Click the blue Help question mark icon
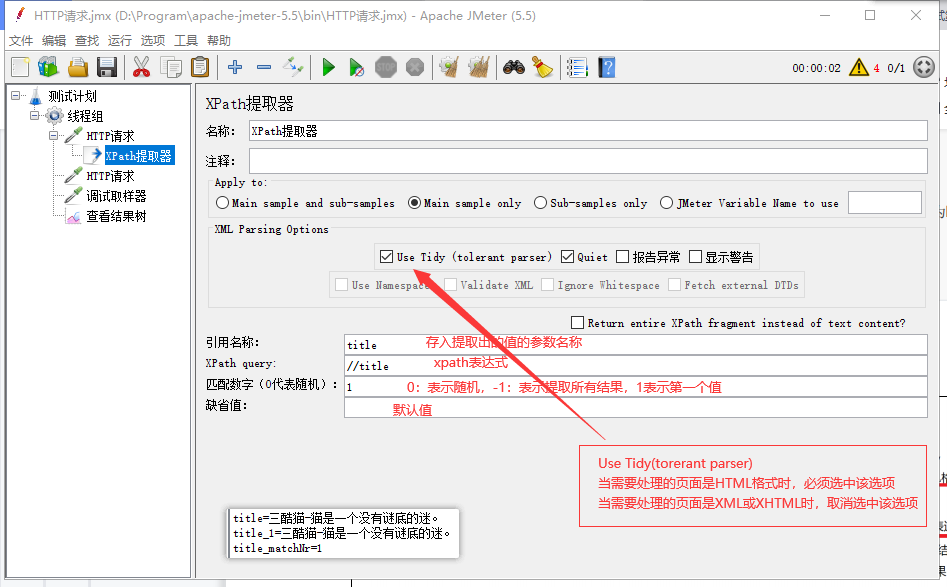This screenshot has height=587, width=947. click(x=606, y=67)
